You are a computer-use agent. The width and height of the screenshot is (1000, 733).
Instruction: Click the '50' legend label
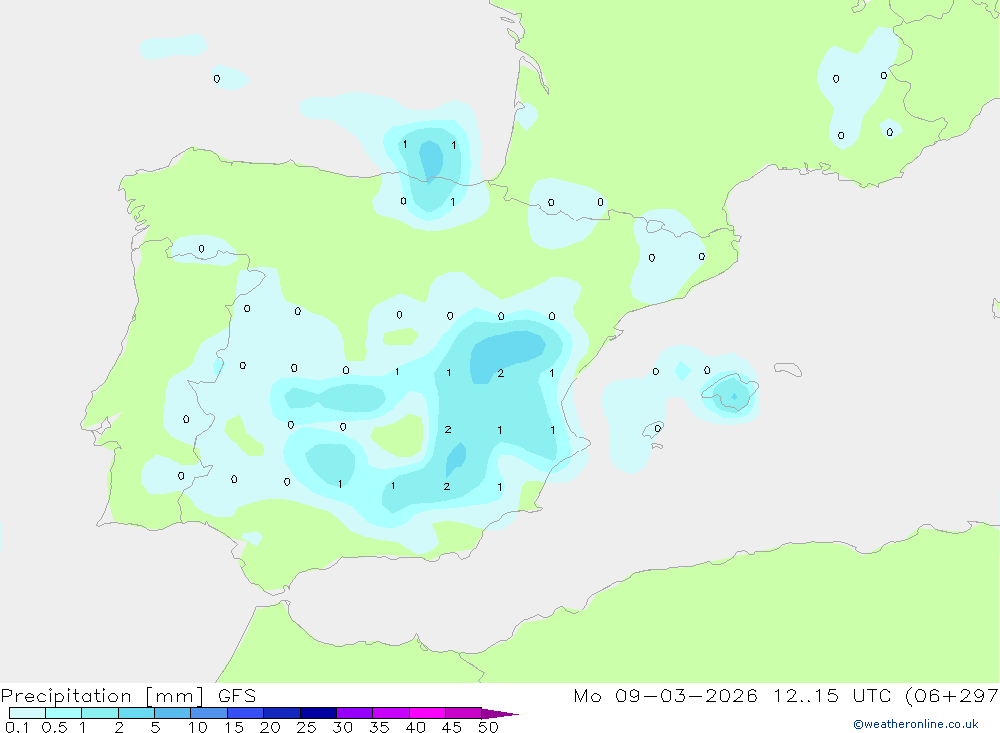[488, 727]
